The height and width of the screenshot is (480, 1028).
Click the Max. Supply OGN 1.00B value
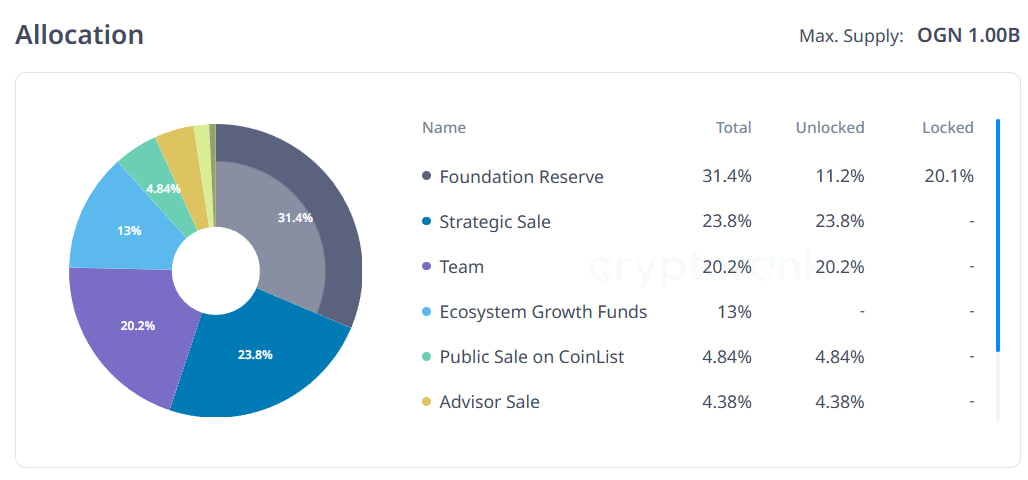tap(968, 36)
